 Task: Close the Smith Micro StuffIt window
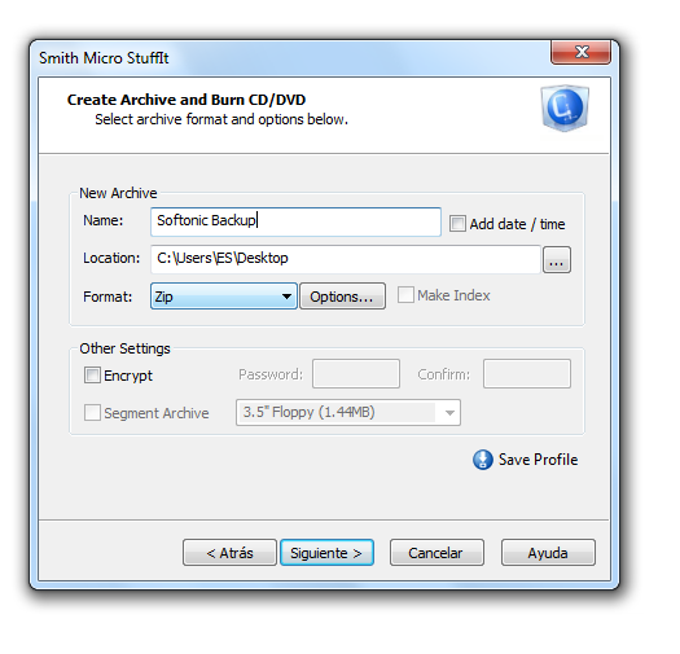pyautogui.click(x=581, y=52)
